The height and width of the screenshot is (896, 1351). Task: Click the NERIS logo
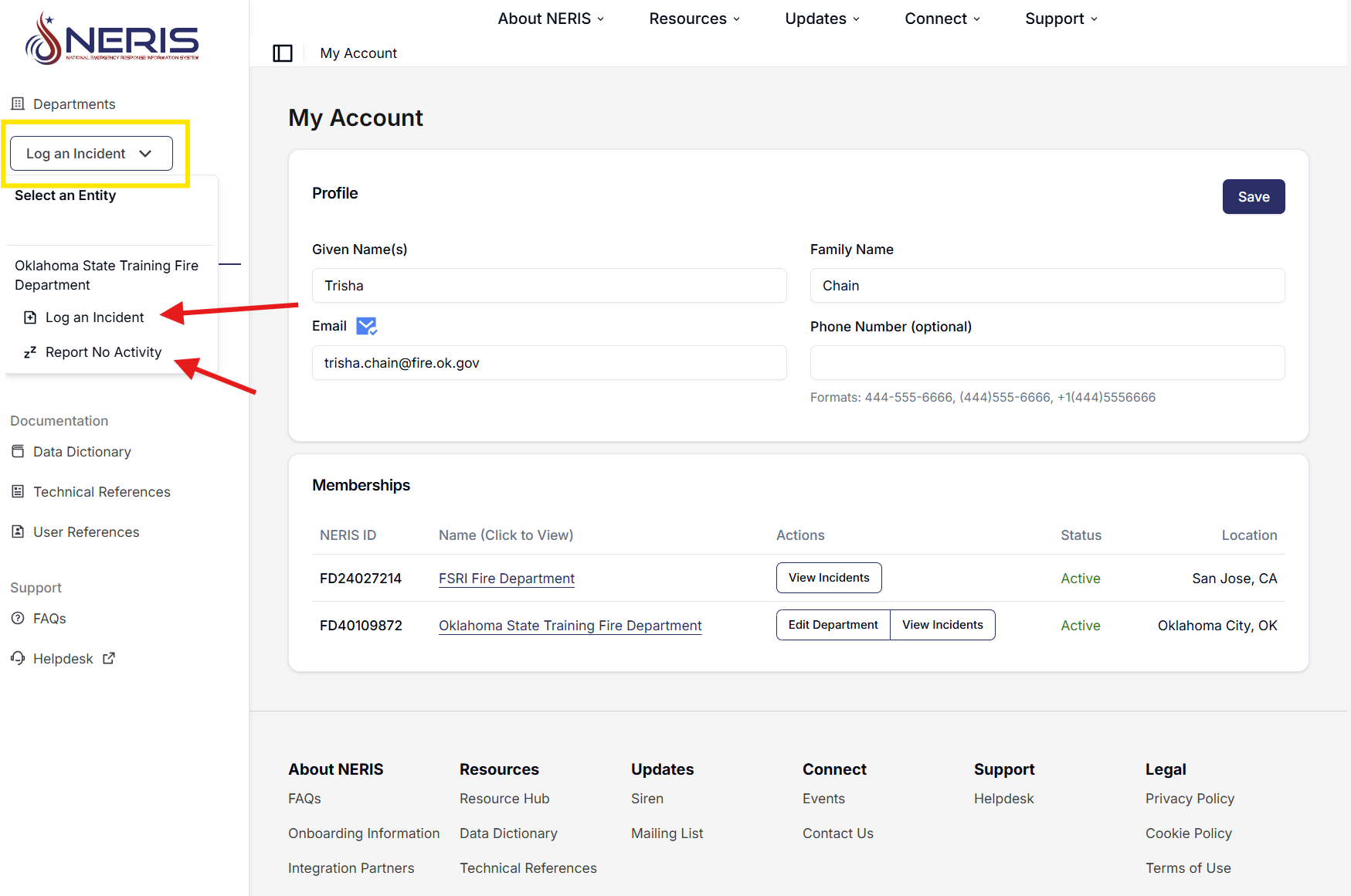click(112, 39)
